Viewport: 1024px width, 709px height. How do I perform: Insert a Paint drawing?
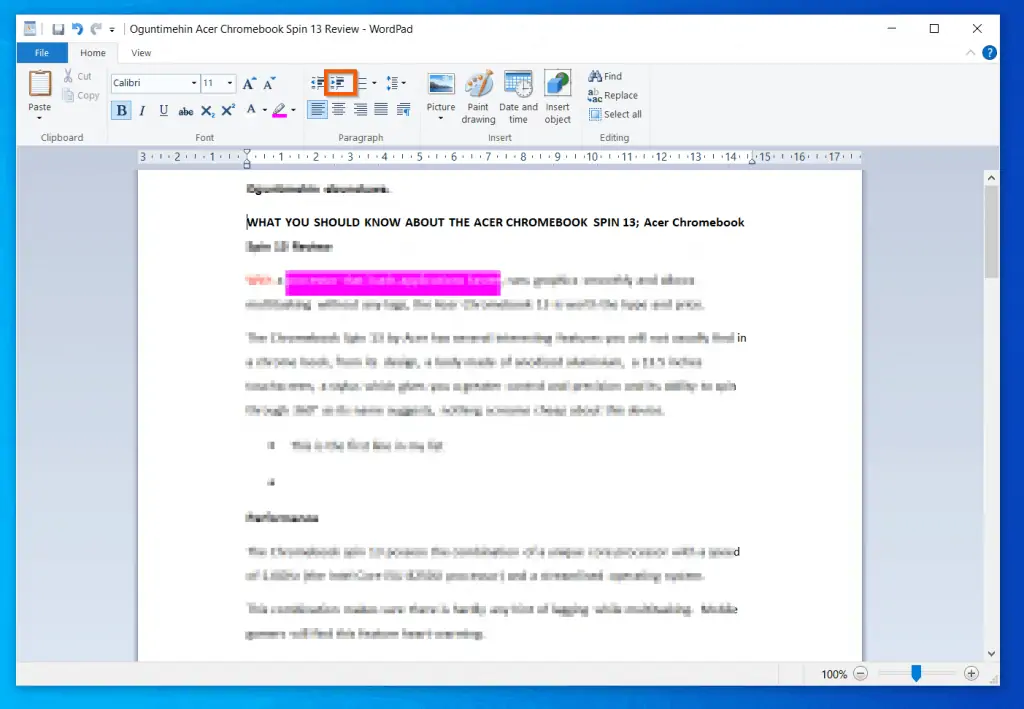tap(479, 98)
